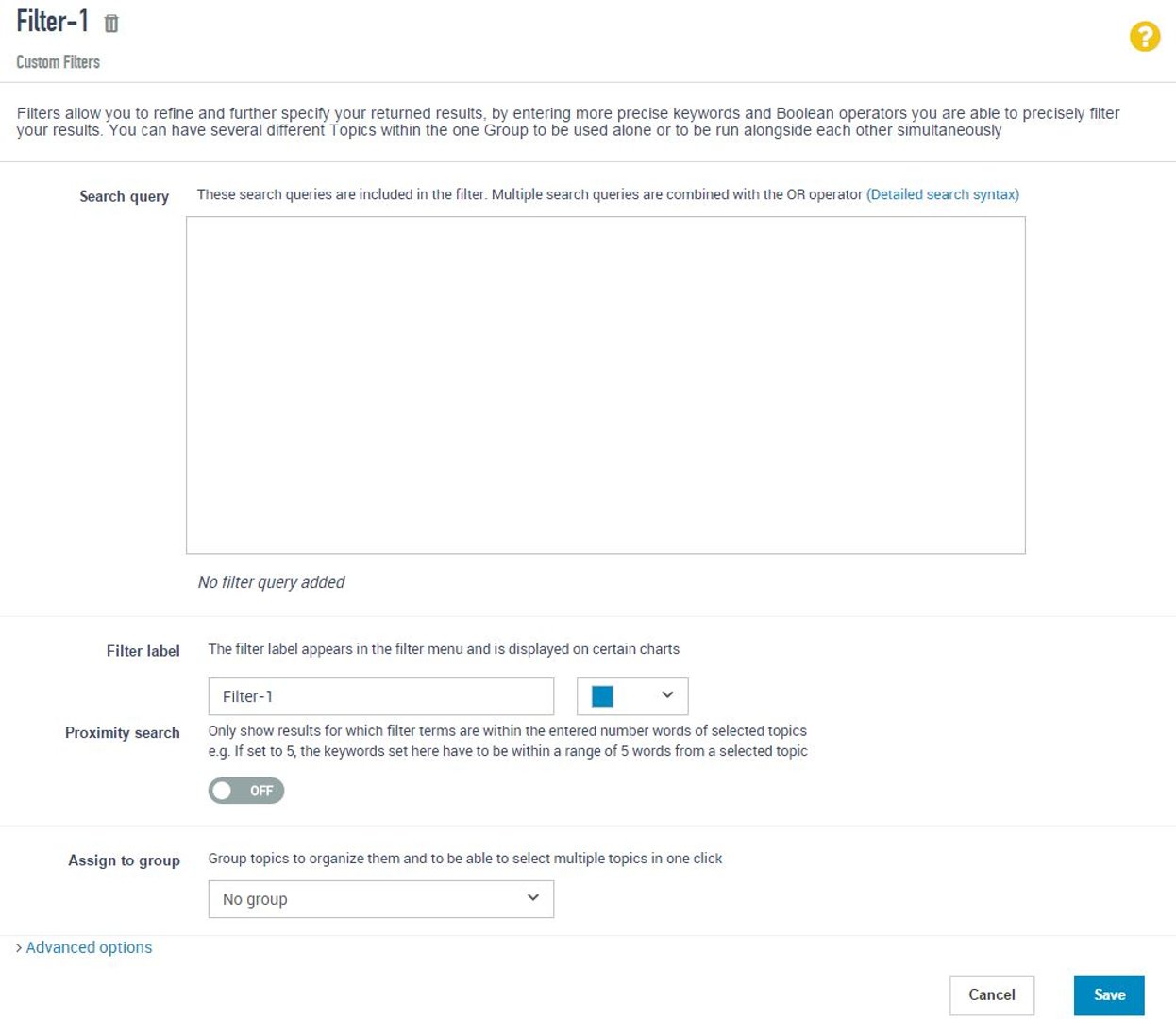
Task: Click the trash icon beside Filter-1
Action: 111,24
